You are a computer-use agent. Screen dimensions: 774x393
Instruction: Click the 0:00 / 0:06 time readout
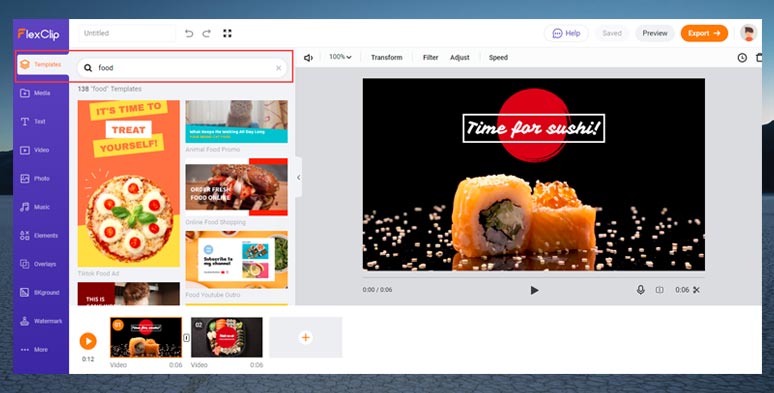coord(377,290)
